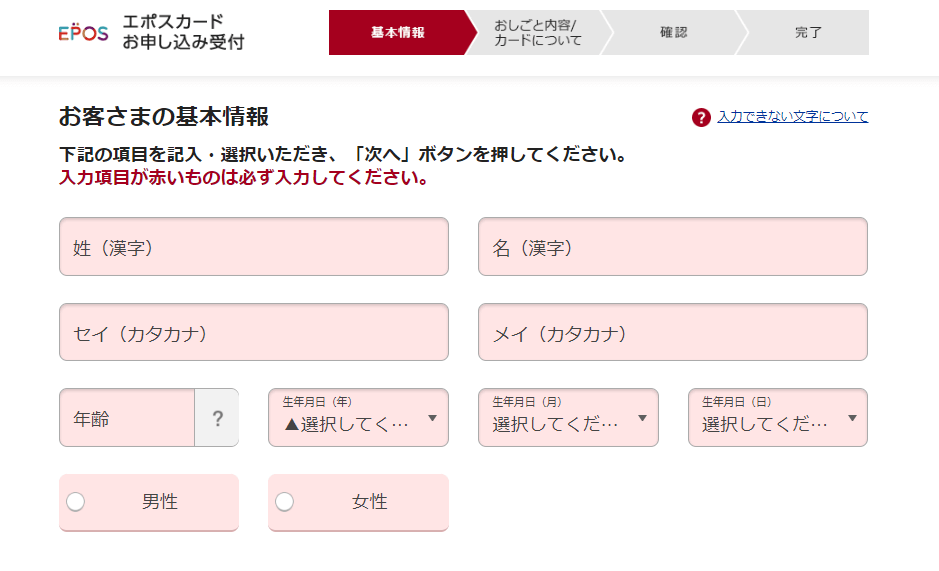Click the EPOS logo icon
939x571 pixels.
coord(83,32)
